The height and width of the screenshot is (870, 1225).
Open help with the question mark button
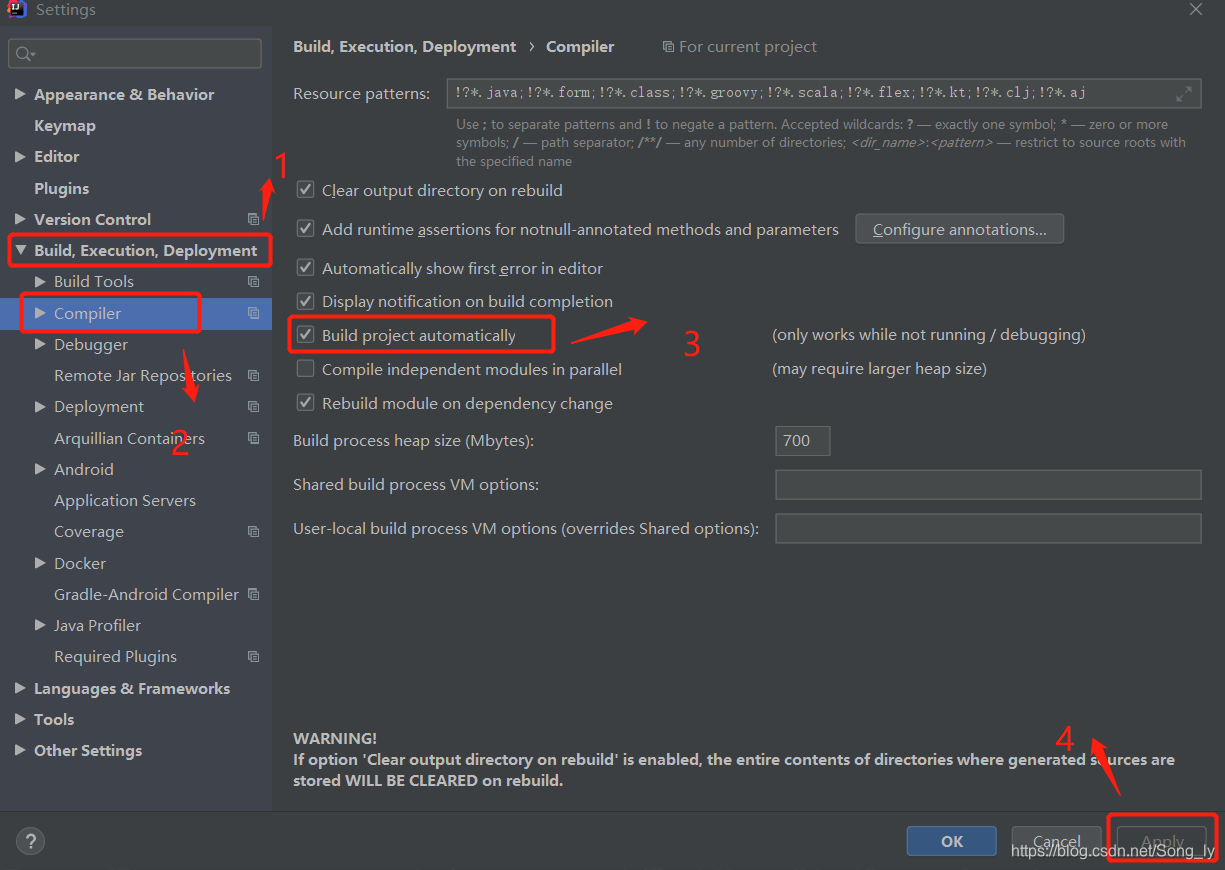pyautogui.click(x=30, y=841)
